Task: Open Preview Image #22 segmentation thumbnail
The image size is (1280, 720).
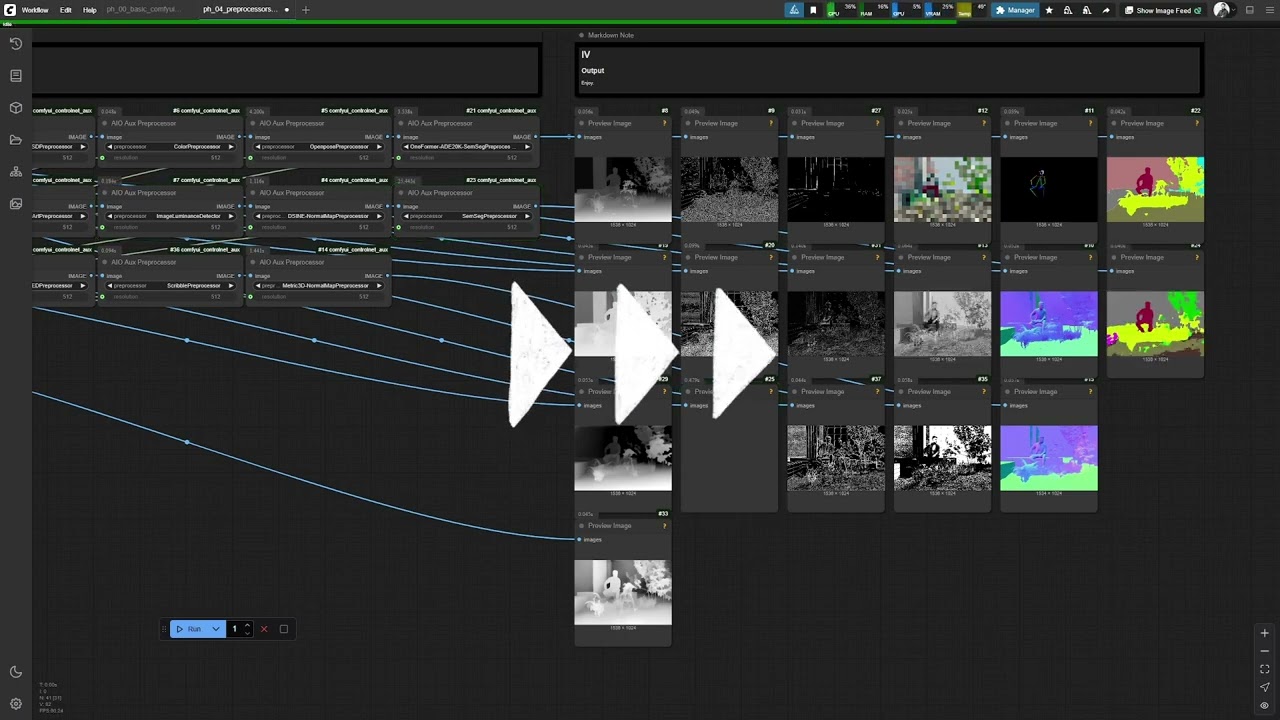Action: (x=1155, y=189)
